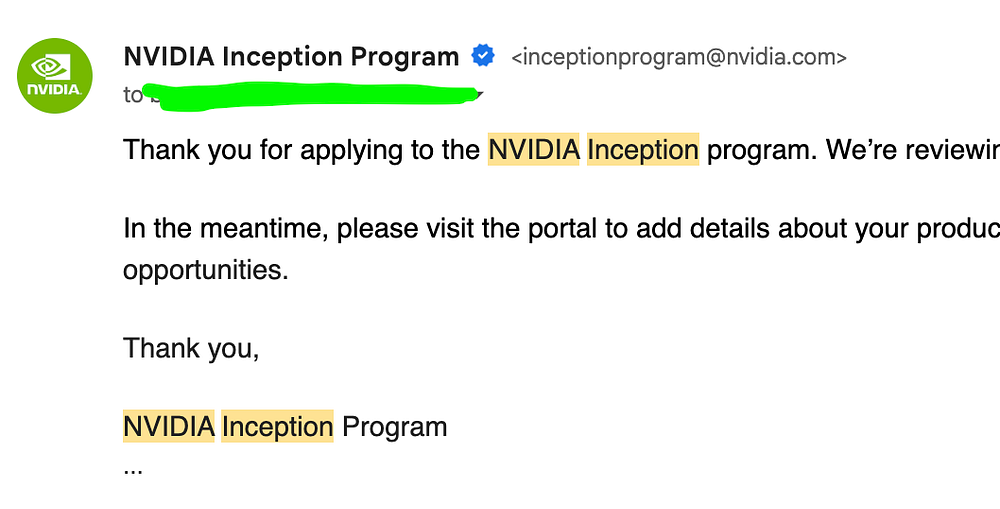
Task: Click the NVIDIA sender avatar logo
Action: click(55, 76)
